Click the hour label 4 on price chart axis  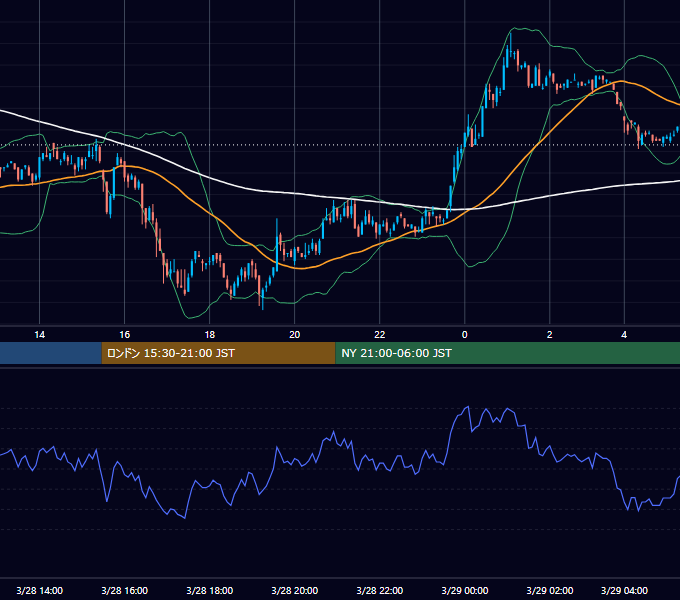tap(624, 335)
